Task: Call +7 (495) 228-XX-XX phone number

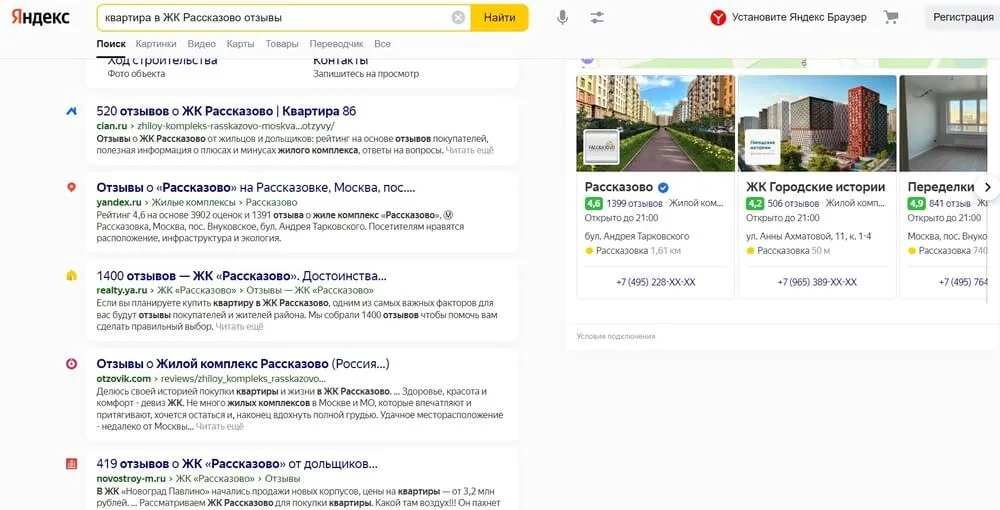Action: click(656, 282)
